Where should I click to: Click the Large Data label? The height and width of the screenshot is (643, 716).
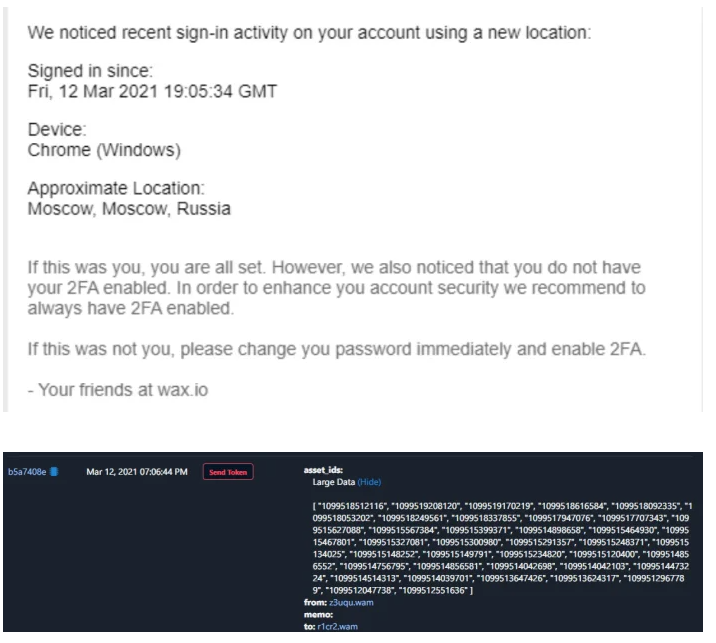[x=333, y=482]
